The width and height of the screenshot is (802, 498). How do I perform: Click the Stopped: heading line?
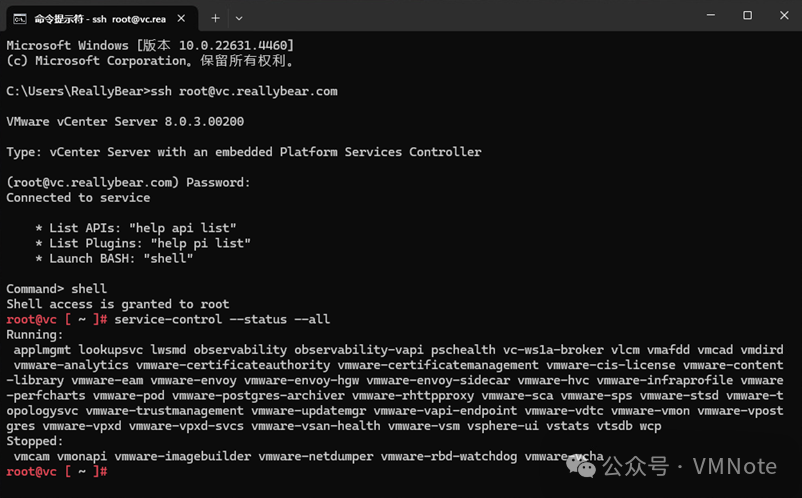(35, 441)
